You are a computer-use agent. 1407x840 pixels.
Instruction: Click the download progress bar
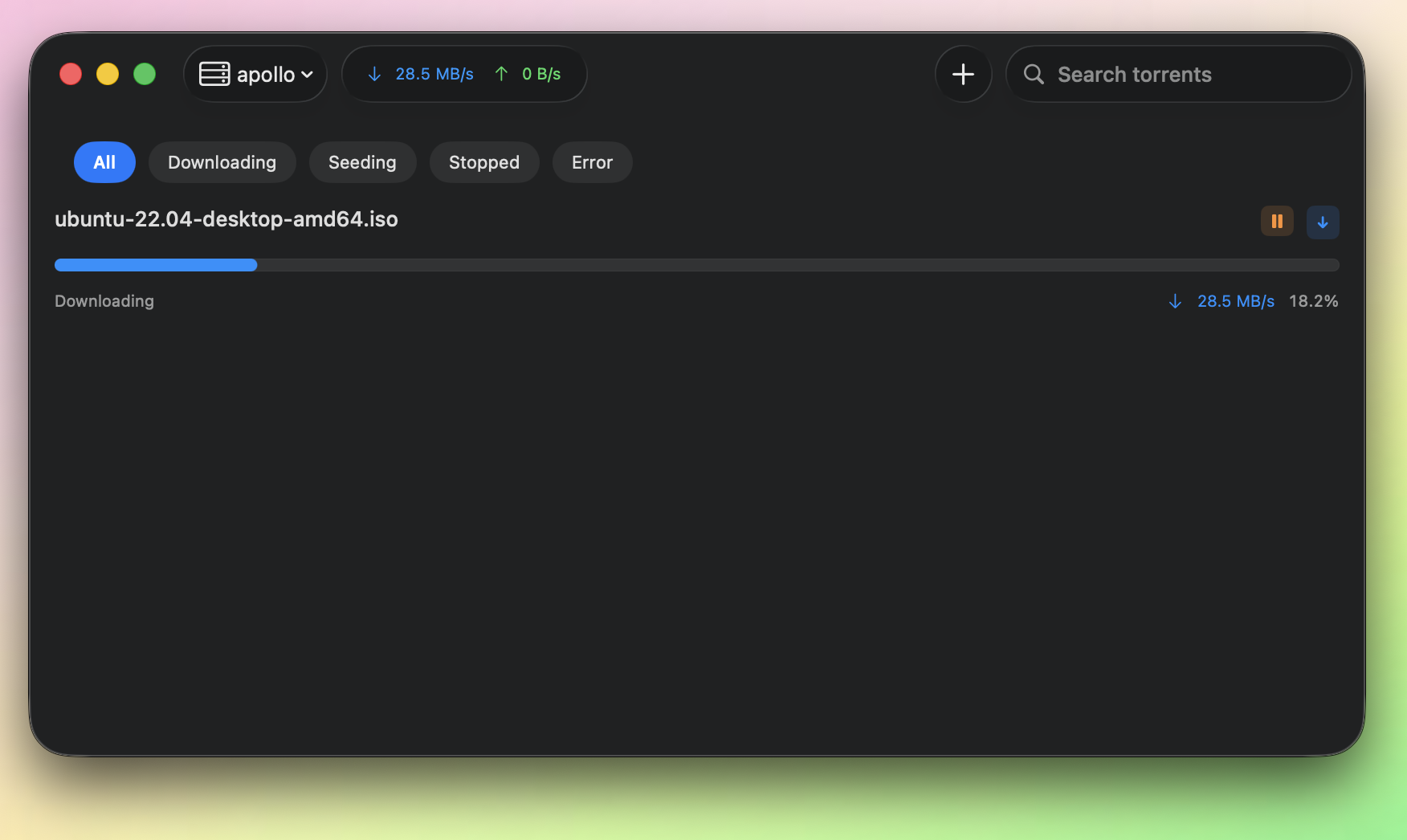(x=696, y=265)
